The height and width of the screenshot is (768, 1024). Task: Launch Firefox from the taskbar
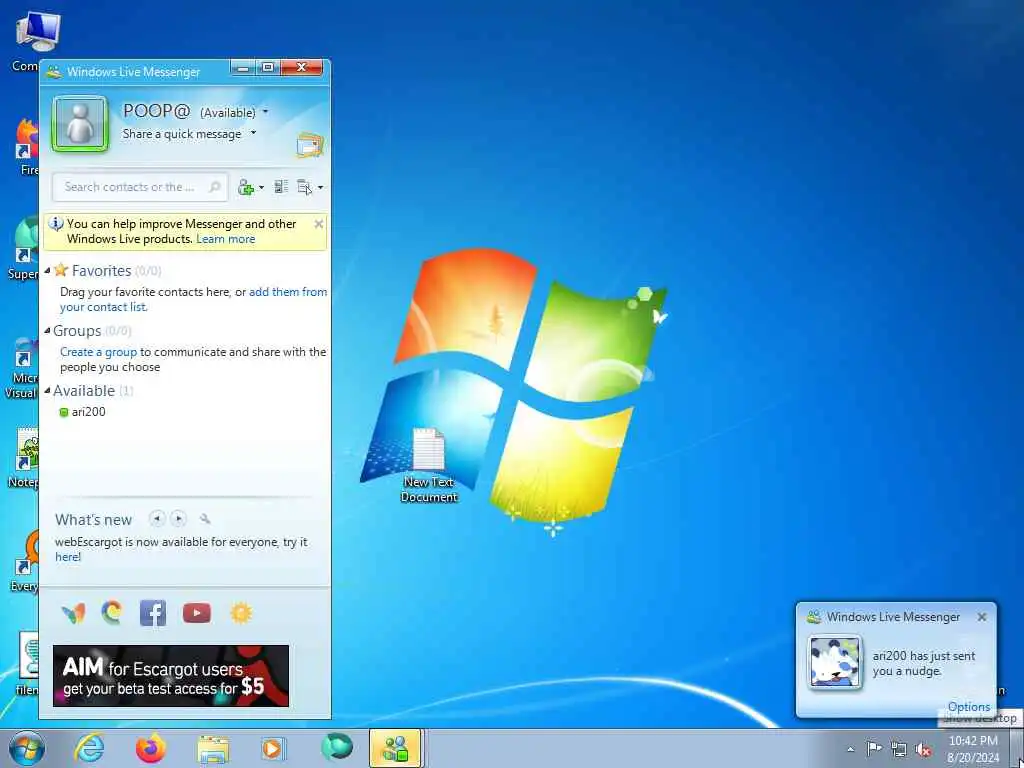[x=150, y=748]
